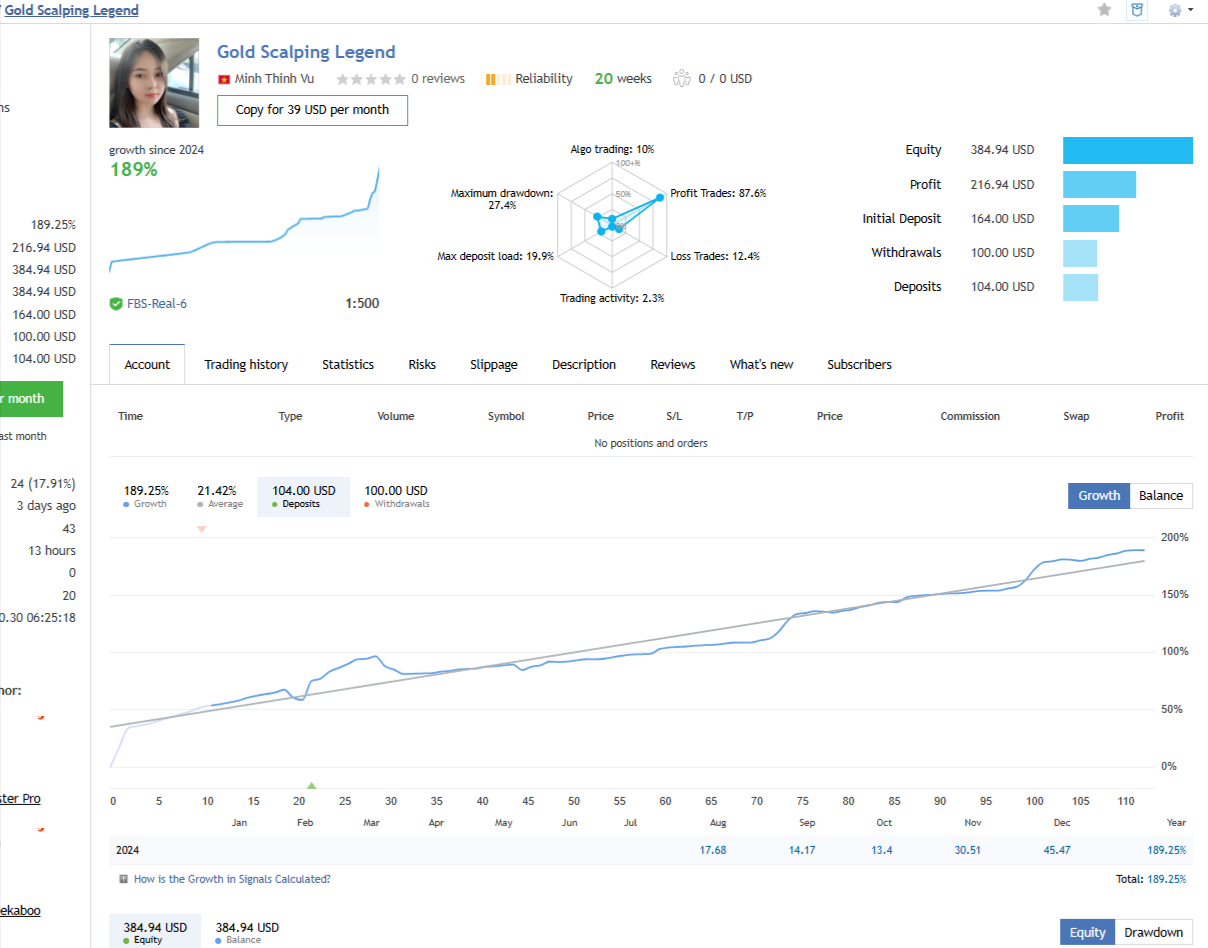Click the book icon beside growth calculation link
The width and height of the screenshot is (1208, 948).
123,879
